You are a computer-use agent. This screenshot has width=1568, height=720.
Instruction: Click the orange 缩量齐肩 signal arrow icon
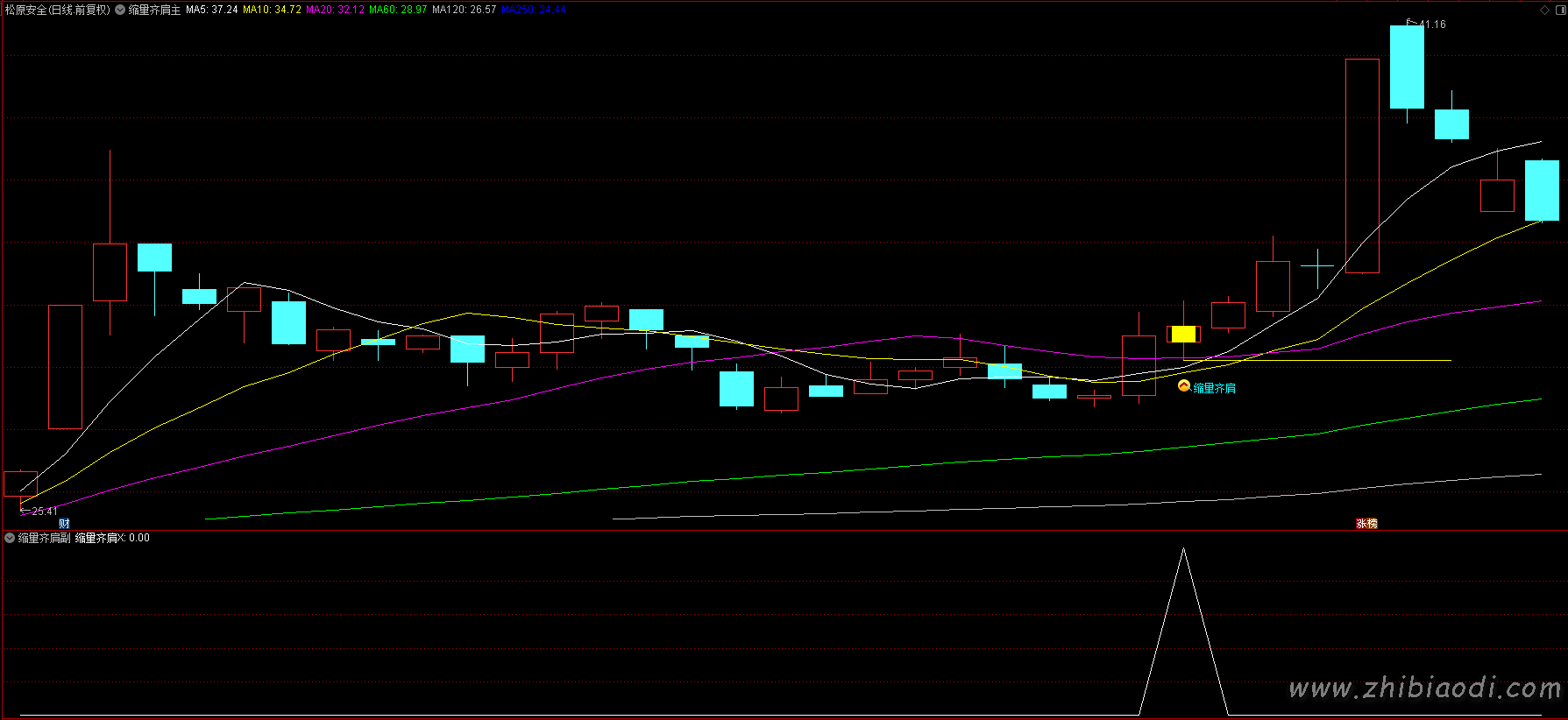(x=1183, y=386)
